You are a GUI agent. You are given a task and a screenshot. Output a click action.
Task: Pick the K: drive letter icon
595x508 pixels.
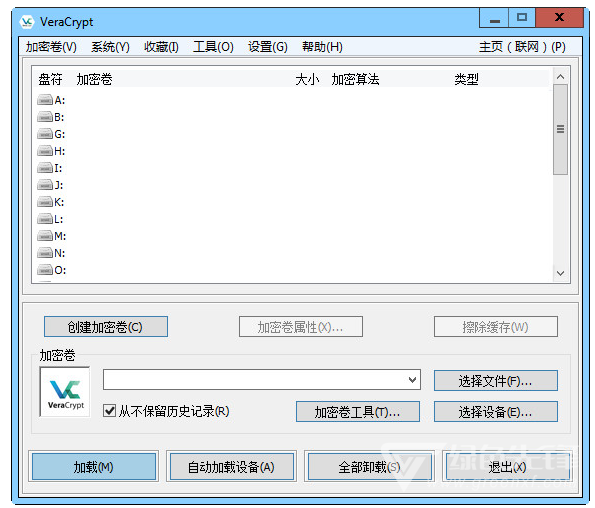(45, 202)
